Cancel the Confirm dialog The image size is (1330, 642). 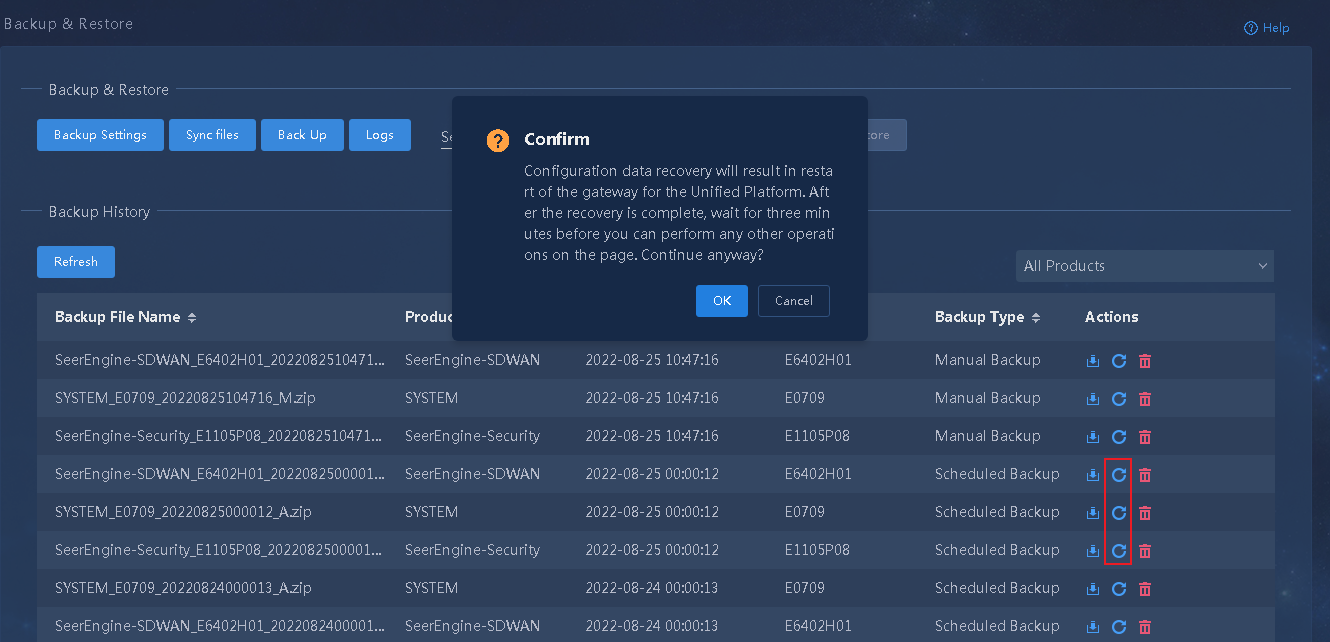[794, 301]
